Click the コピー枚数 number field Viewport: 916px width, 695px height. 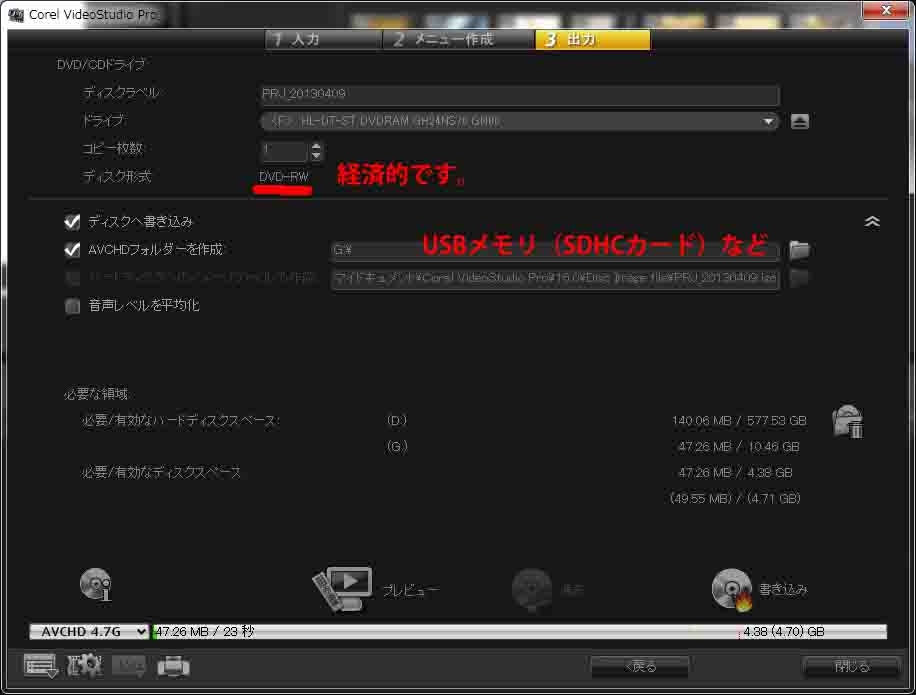click(283, 151)
